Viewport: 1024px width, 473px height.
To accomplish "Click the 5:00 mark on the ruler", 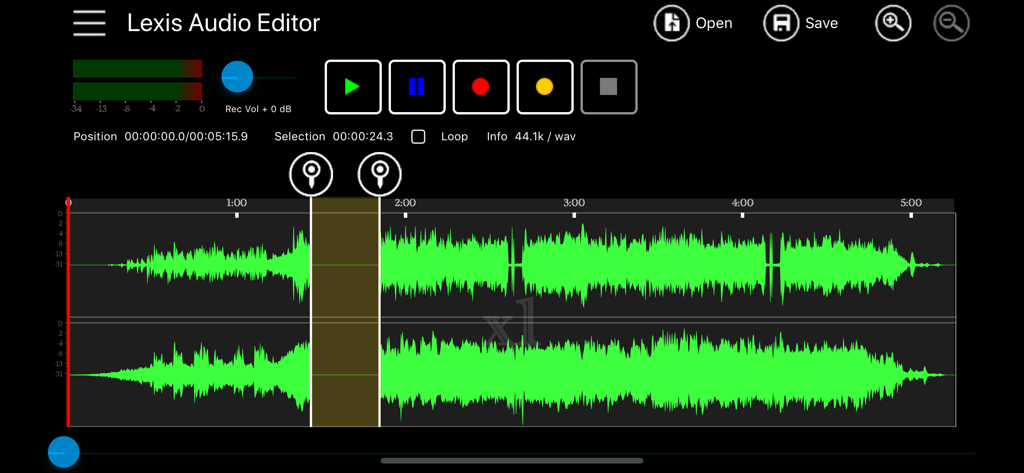I will pos(911,203).
